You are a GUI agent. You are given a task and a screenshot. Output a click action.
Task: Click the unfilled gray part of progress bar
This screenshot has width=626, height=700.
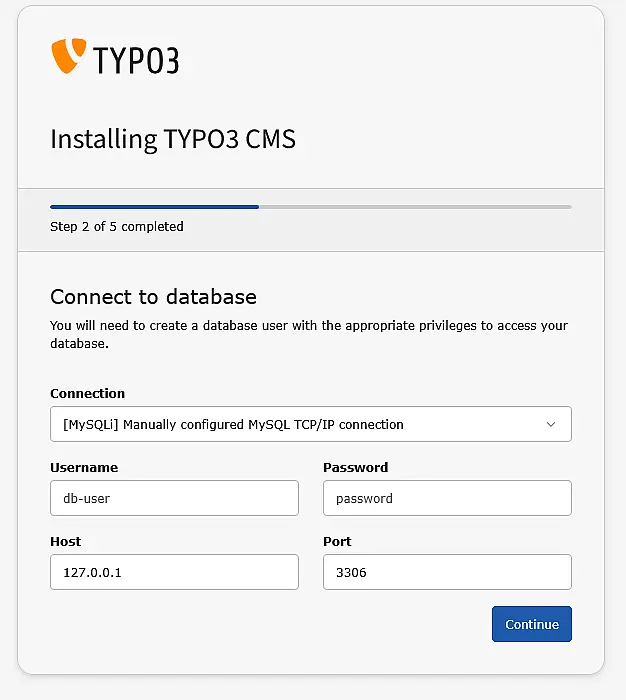click(415, 207)
